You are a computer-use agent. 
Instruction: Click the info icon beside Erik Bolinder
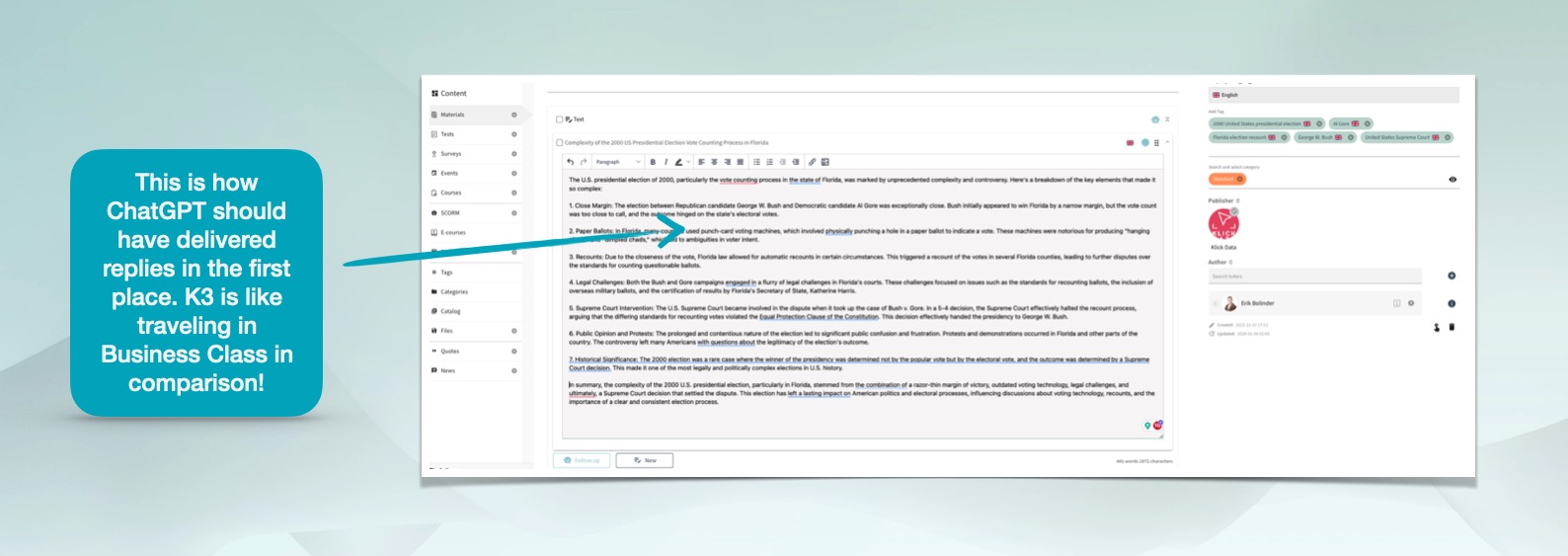click(x=1451, y=303)
